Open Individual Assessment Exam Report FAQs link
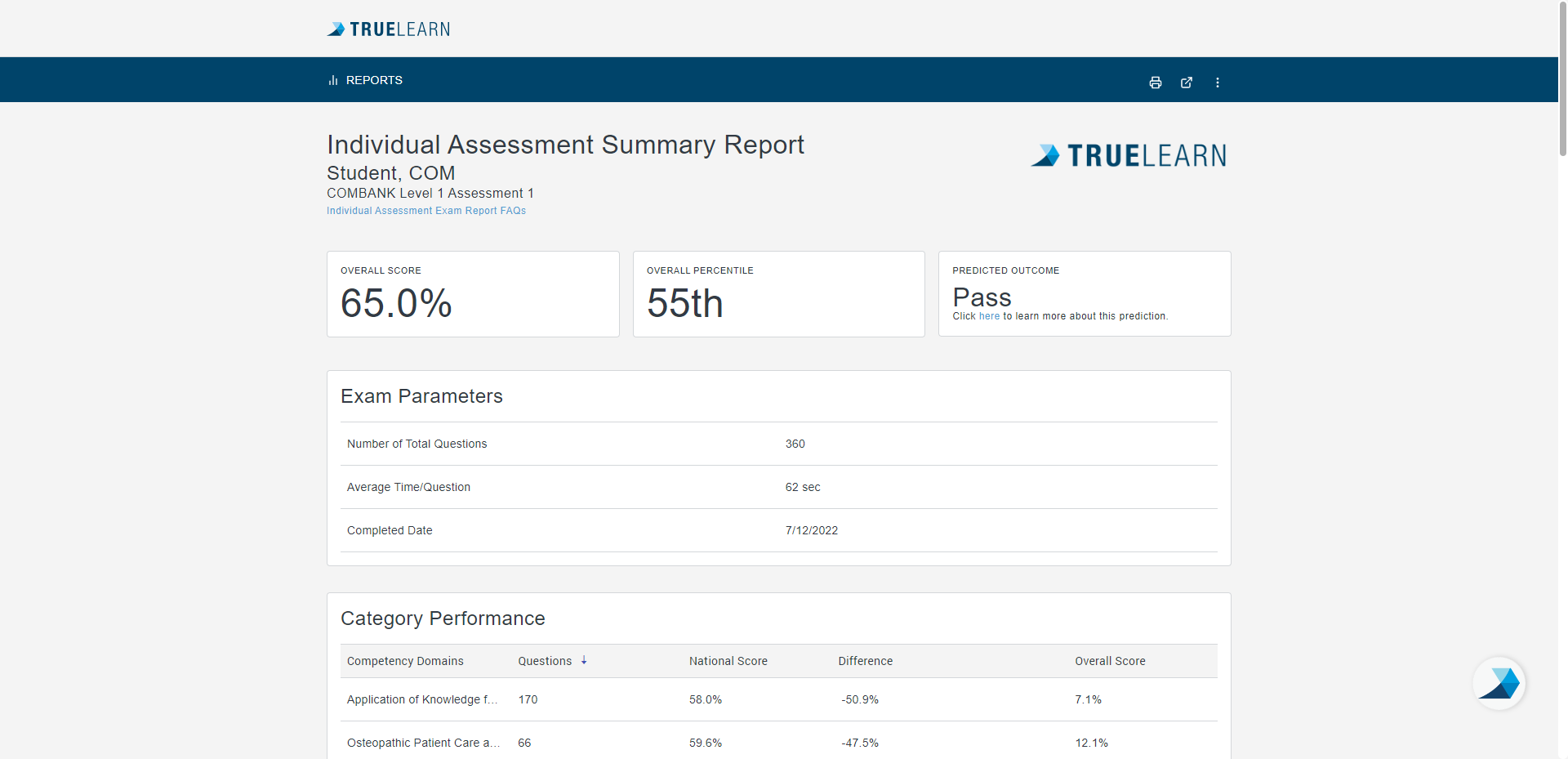 tap(426, 211)
